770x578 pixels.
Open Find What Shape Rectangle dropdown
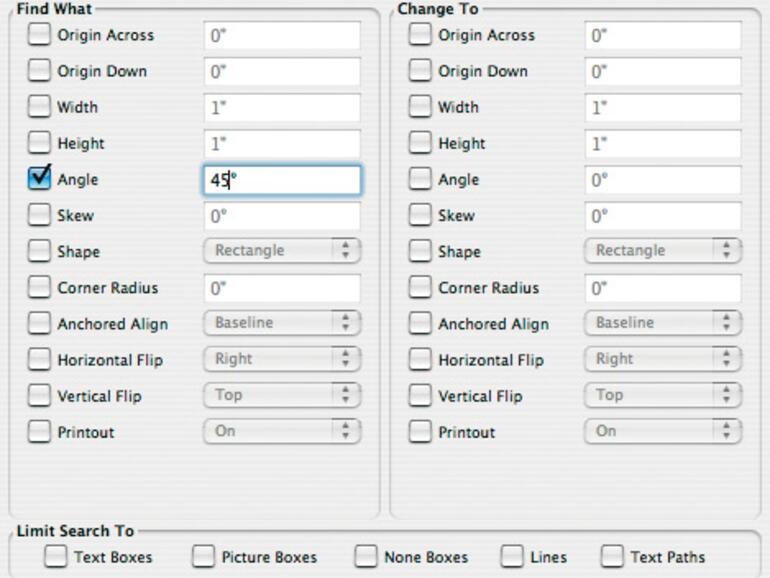(281, 251)
